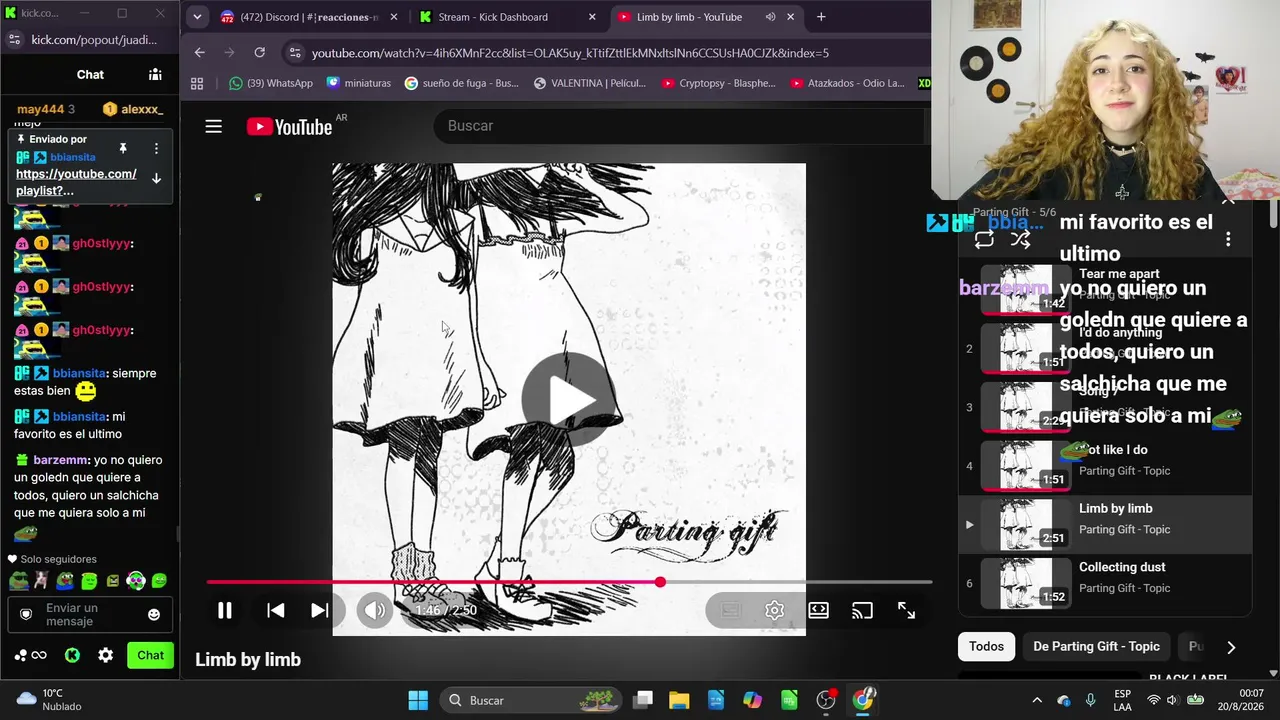
Task: Open playlist more options menu
Action: pyautogui.click(x=1228, y=239)
